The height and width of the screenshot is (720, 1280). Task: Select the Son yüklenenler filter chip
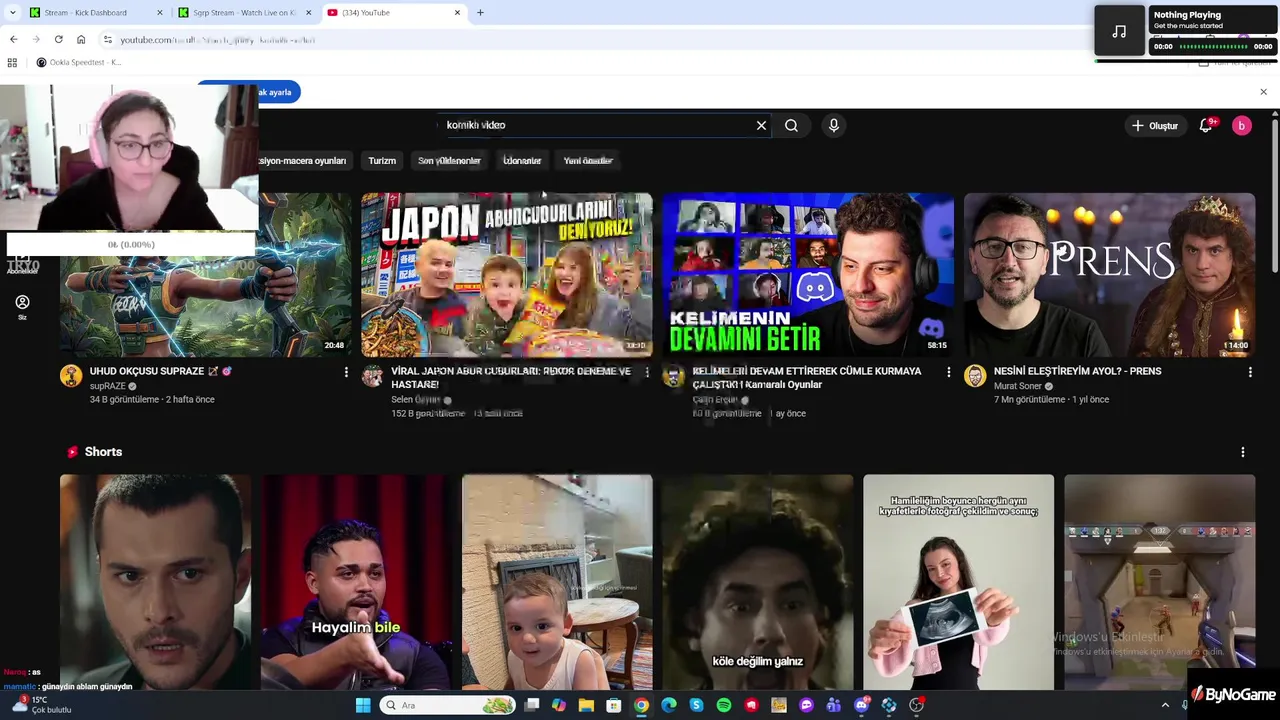click(449, 160)
